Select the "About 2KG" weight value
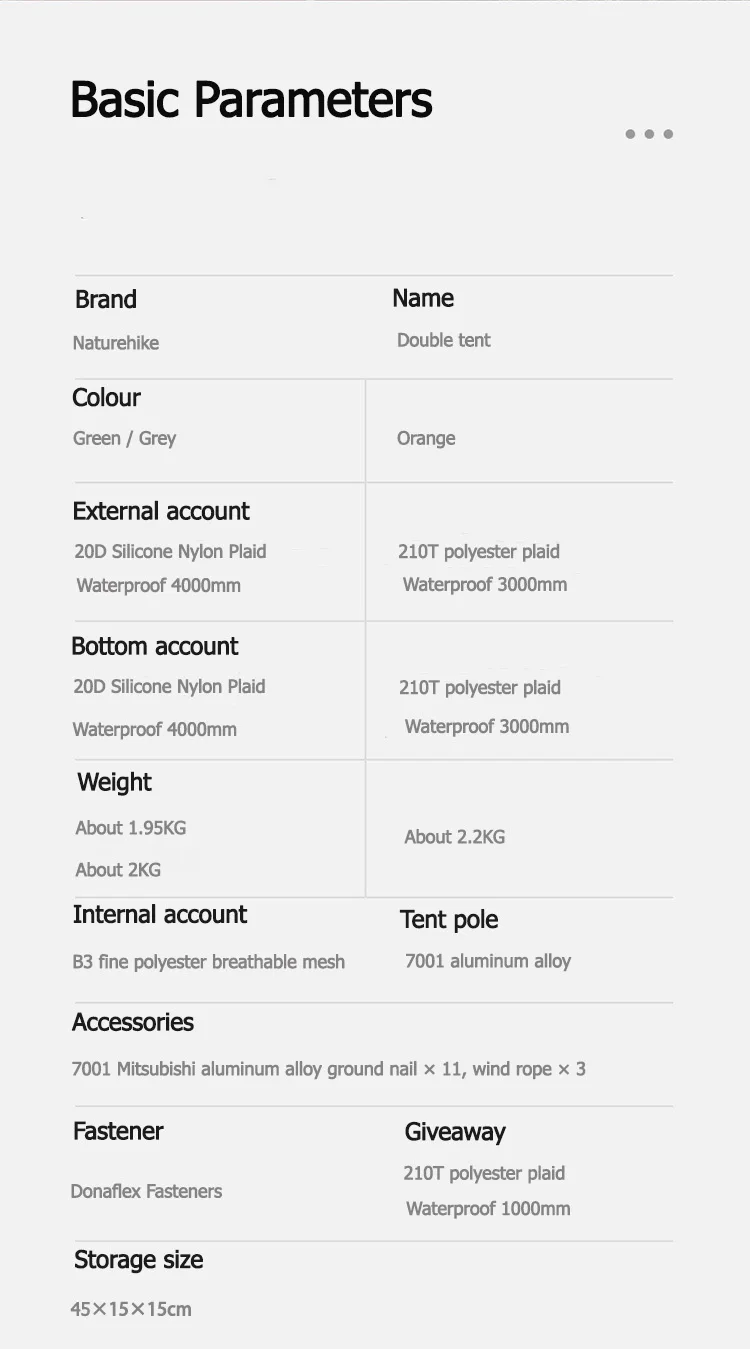This screenshot has width=750, height=1349. click(118, 870)
